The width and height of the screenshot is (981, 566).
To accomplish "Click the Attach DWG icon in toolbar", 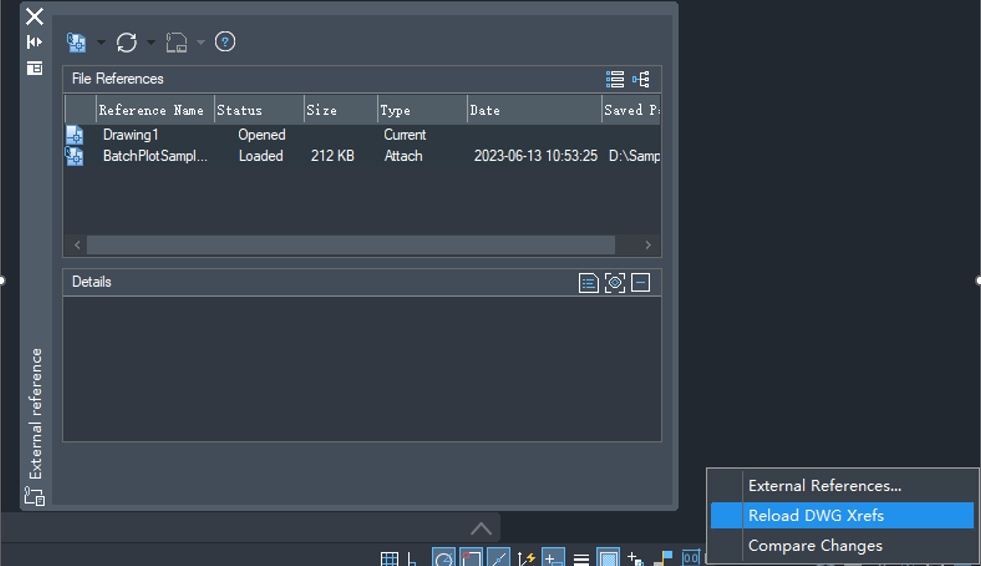I will tap(76, 42).
